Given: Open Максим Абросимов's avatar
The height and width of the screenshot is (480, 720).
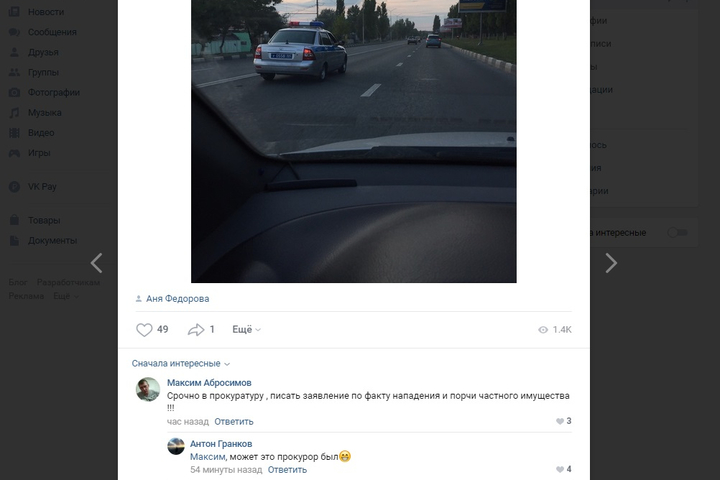Looking at the screenshot, I should pos(148,389).
